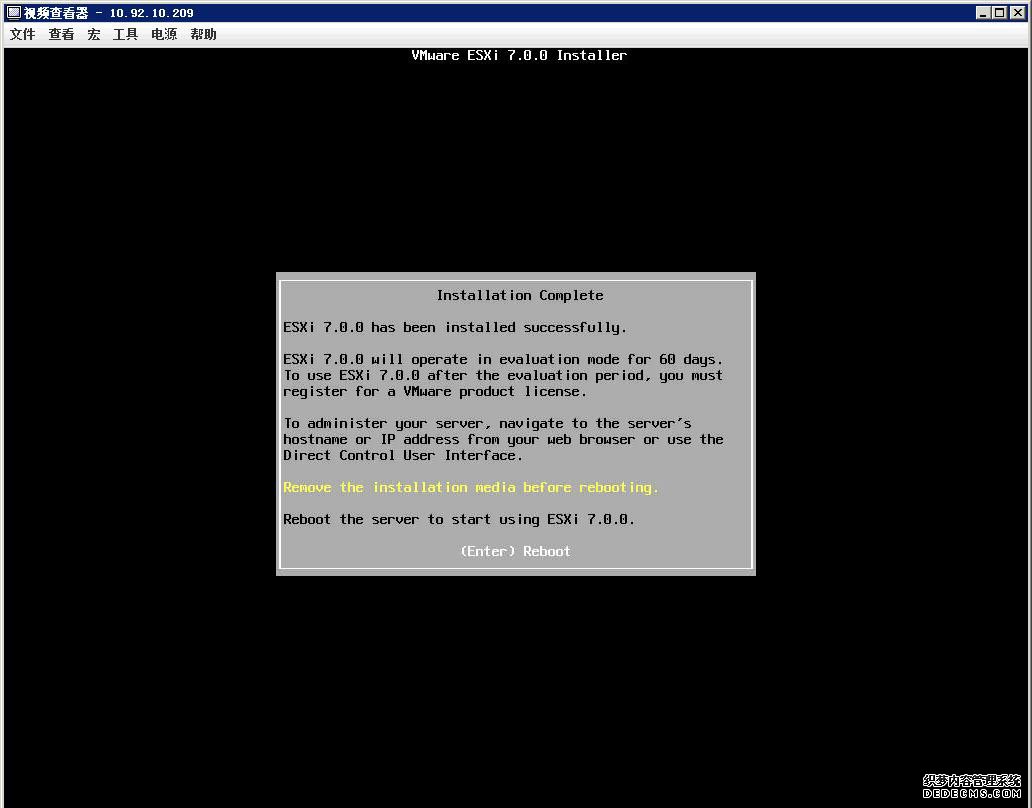The height and width of the screenshot is (808, 1032).
Task: Select the (Enter) Reboot prompt
Action: click(x=515, y=551)
